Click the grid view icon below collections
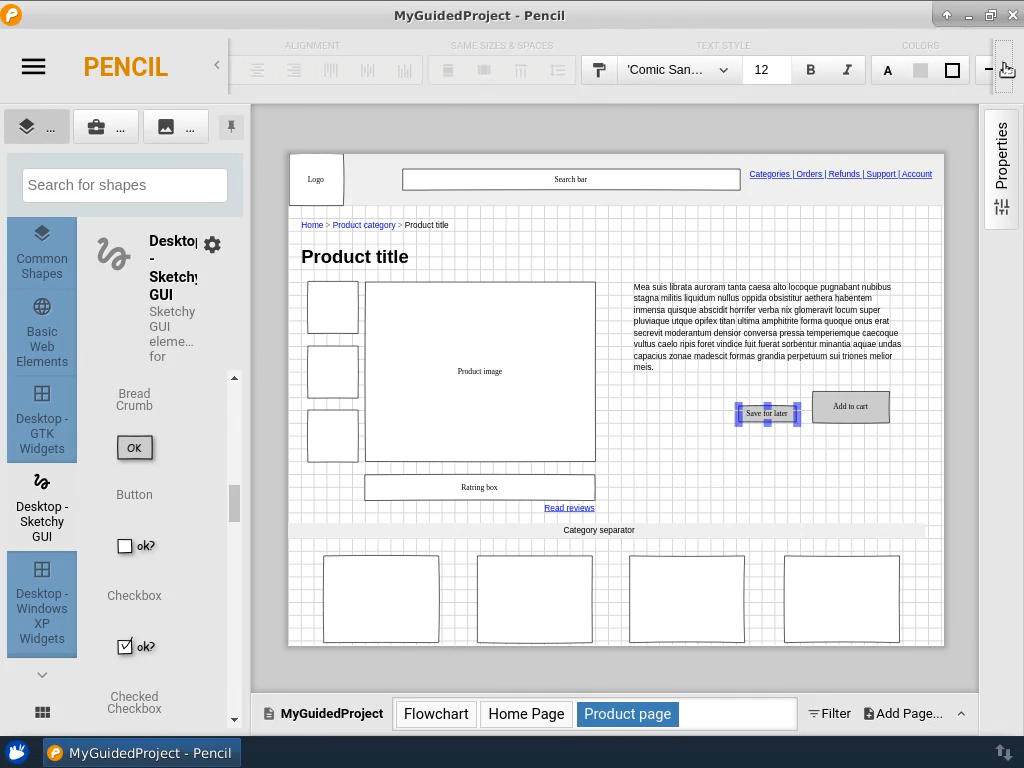 click(x=42, y=712)
